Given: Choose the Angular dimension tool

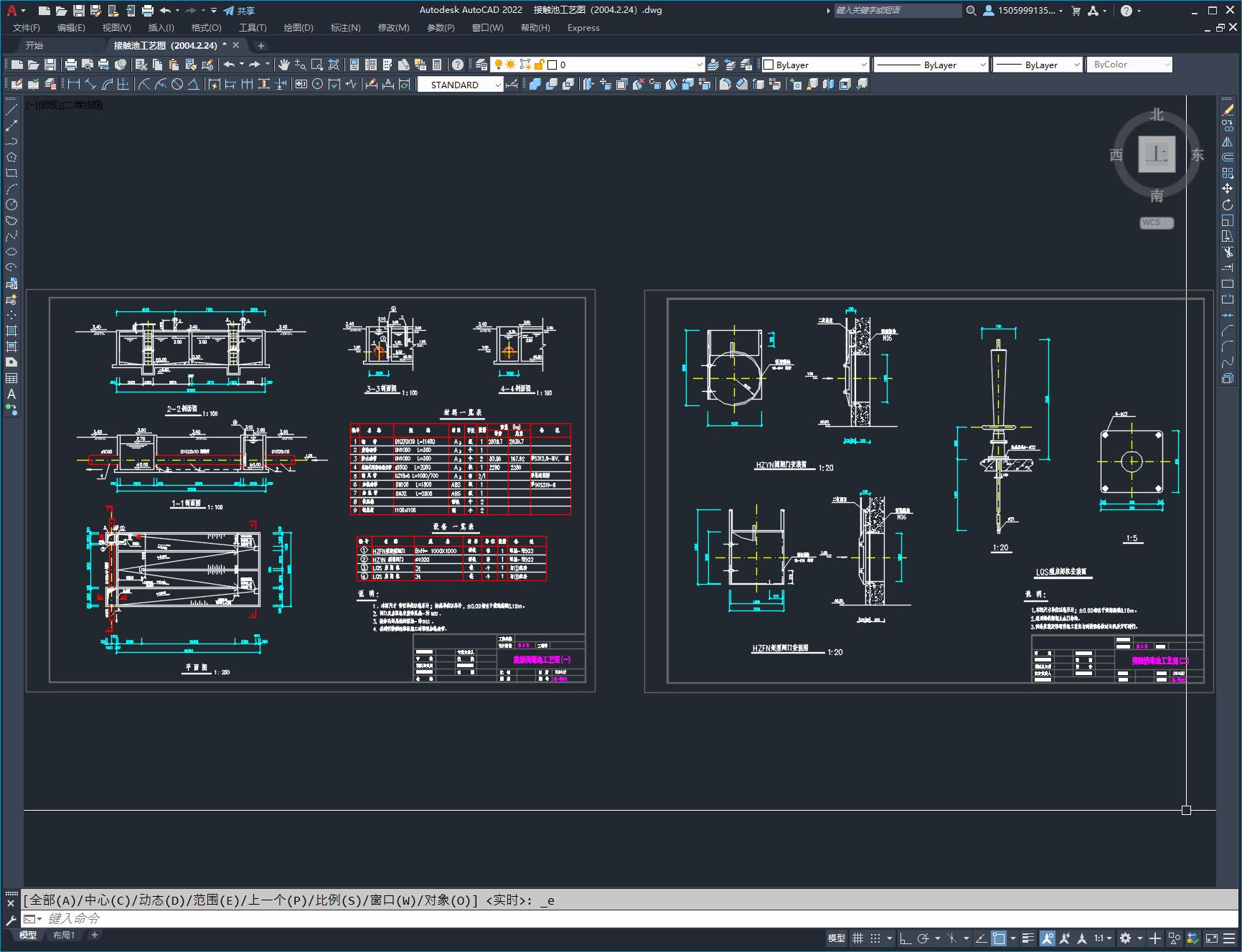Looking at the screenshot, I should (x=193, y=84).
